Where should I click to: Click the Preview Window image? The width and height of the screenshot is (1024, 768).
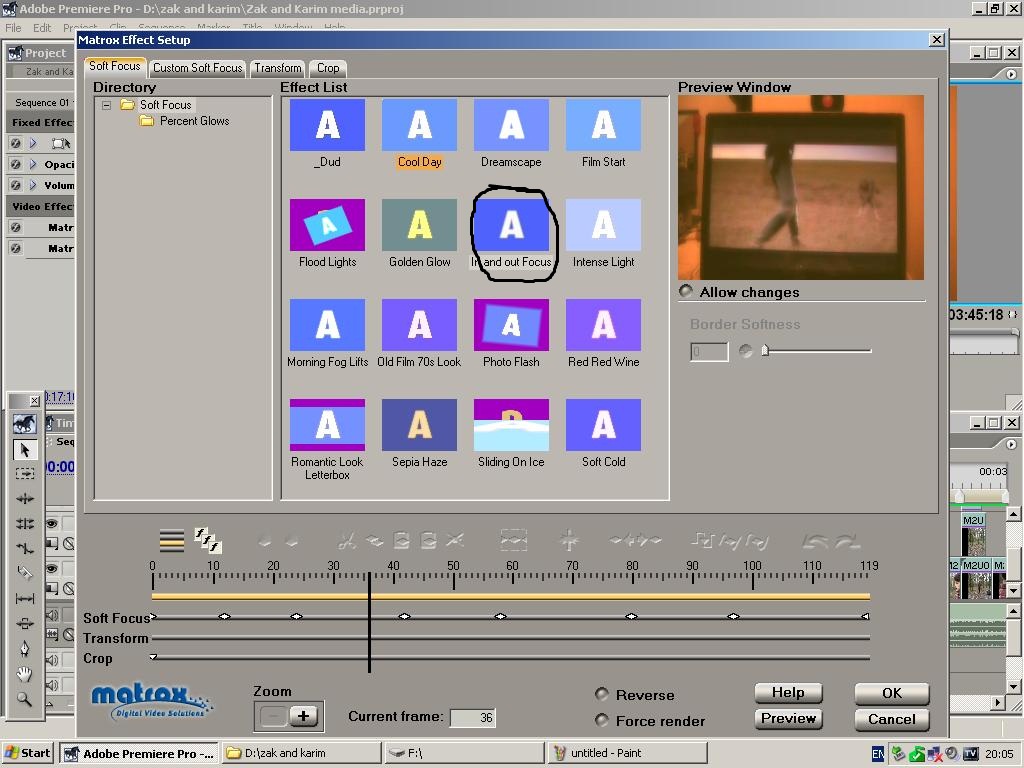[801, 187]
